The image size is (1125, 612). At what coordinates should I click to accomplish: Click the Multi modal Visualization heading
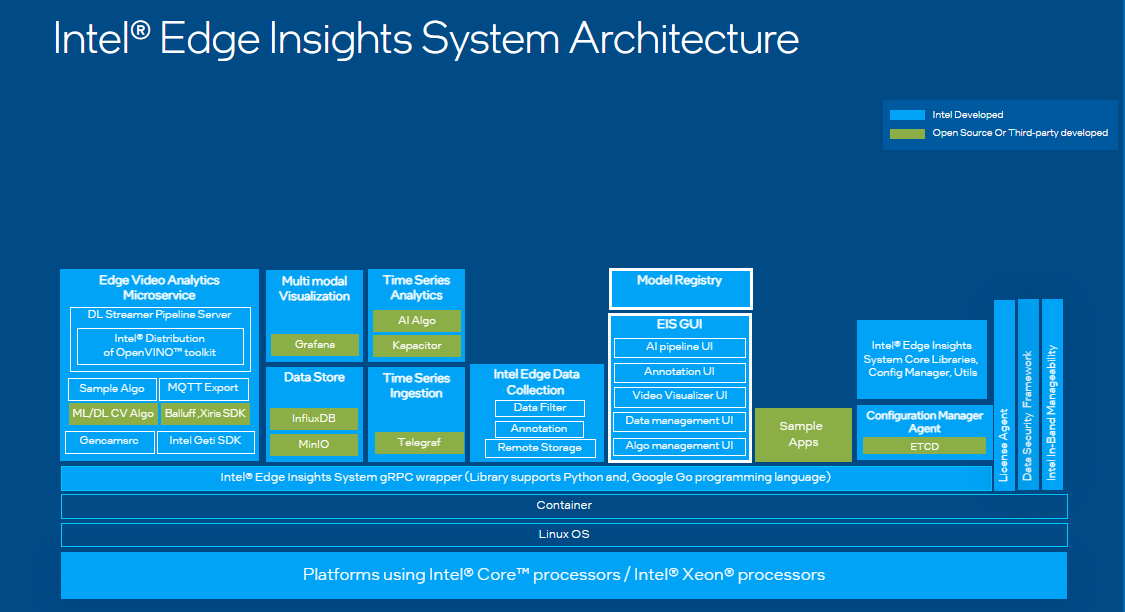coord(314,288)
